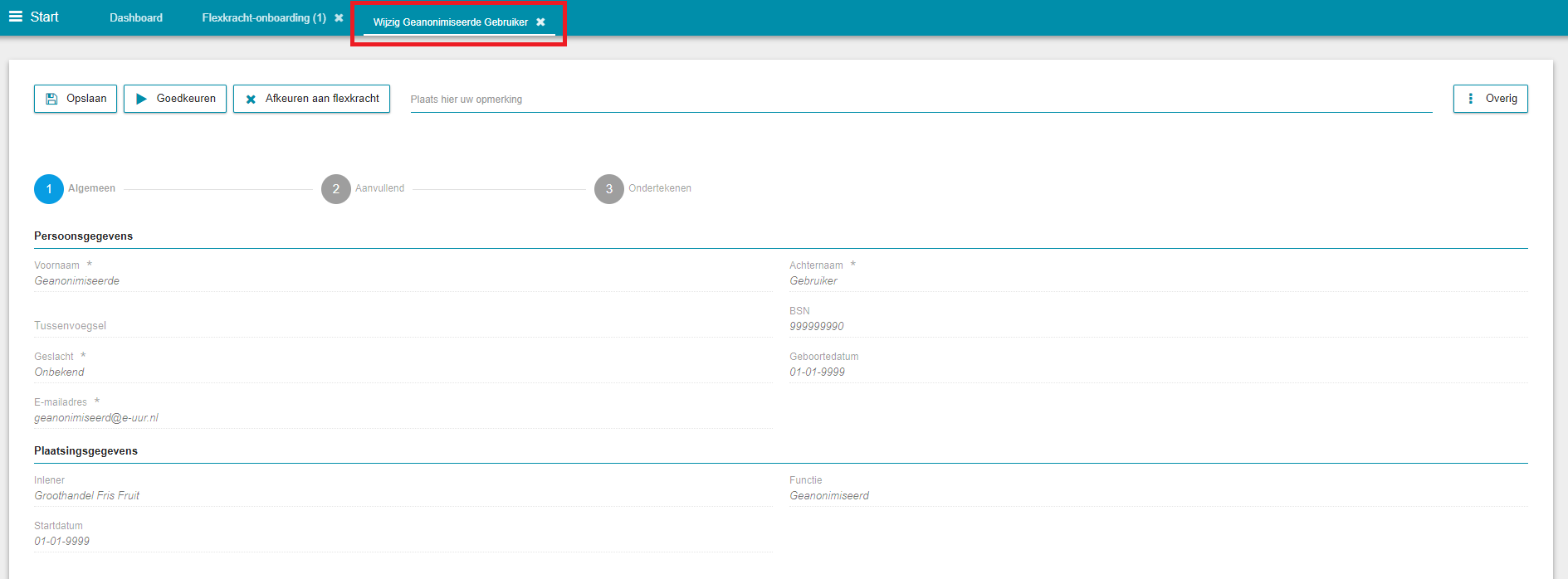
Task: Click the email geanonimiseerd@e-uur.nl
Action: click(x=96, y=417)
